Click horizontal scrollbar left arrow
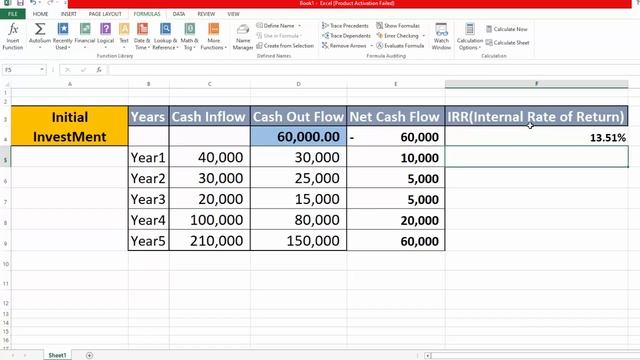Screen dimensions: 640x360 pos(427,356)
